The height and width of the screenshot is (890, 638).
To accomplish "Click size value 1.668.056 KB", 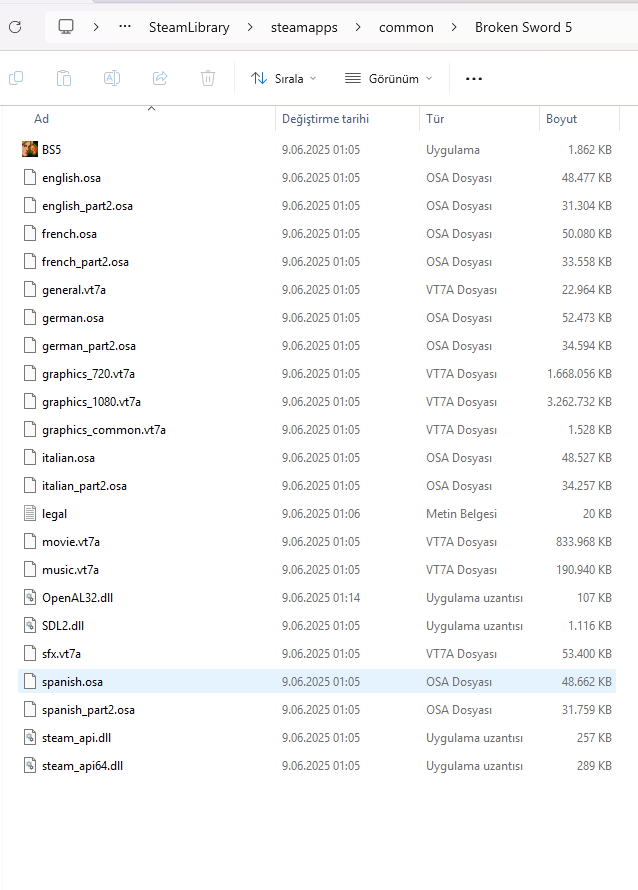I will (x=579, y=373).
